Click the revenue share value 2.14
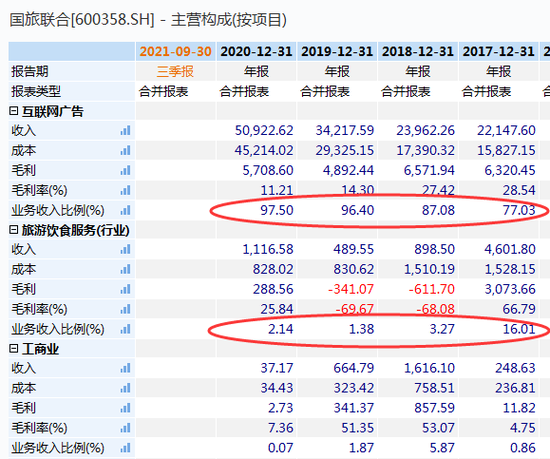The image size is (550, 459). (x=281, y=329)
